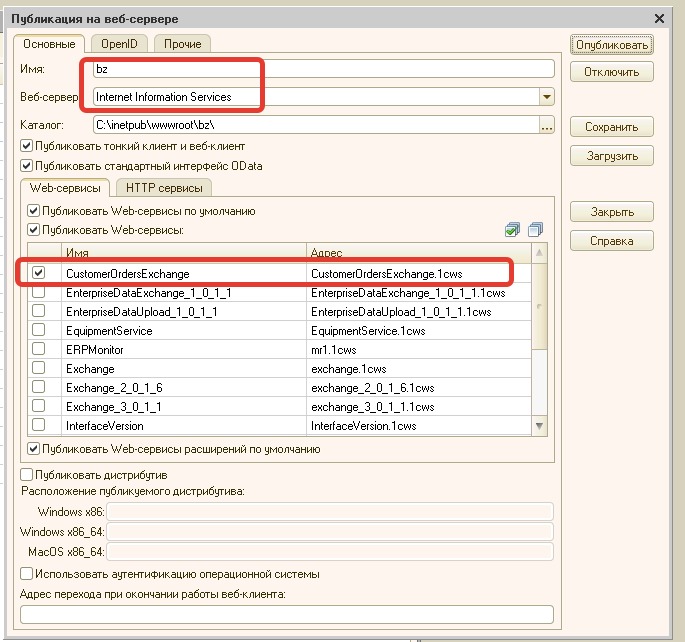Image resolution: width=685 pixels, height=642 pixels.
Task: Switch to HTTP сервисы tab
Action: pyautogui.click(x=162, y=188)
